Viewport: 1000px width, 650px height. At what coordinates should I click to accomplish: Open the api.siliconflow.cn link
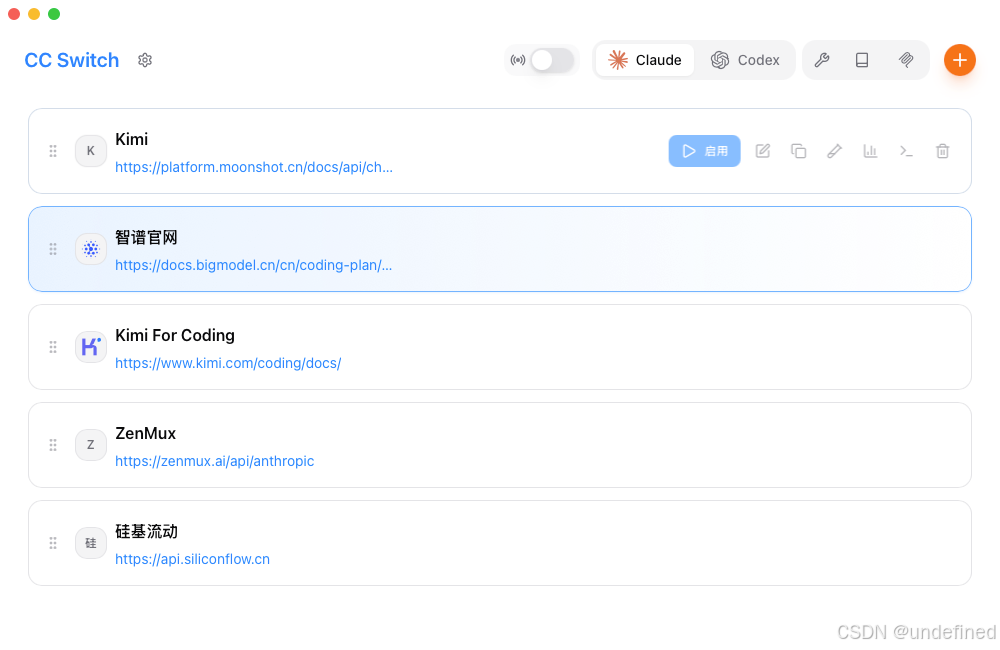193,559
